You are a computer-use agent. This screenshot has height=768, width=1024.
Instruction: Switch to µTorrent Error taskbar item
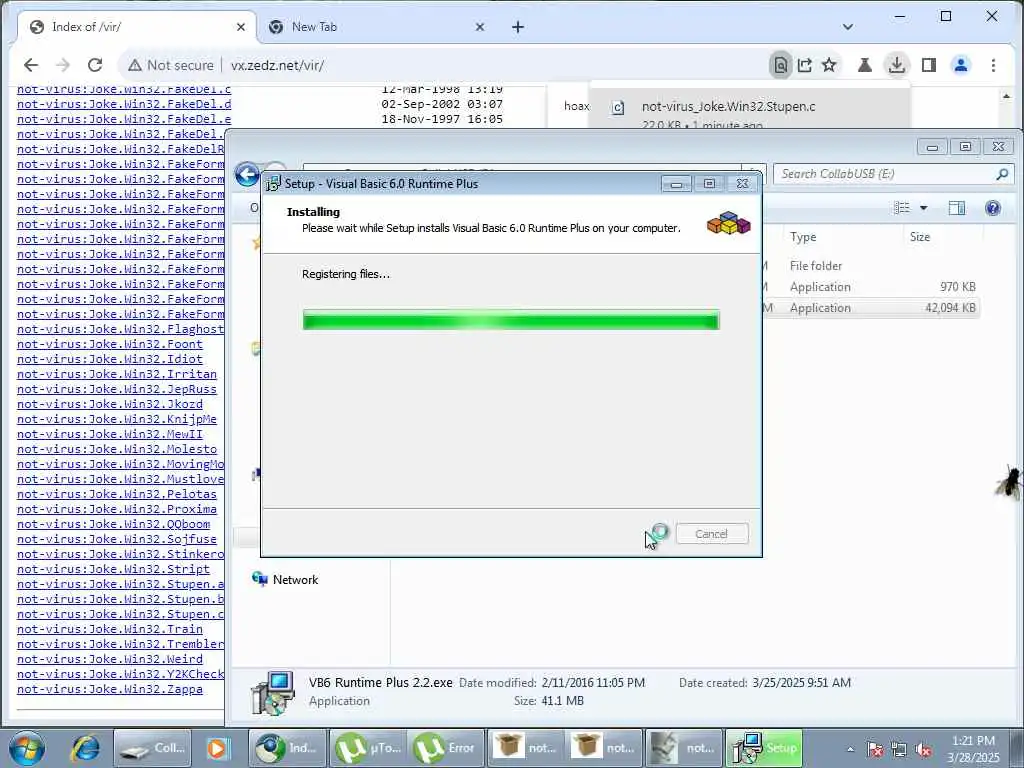pyautogui.click(x=447, y=748)
